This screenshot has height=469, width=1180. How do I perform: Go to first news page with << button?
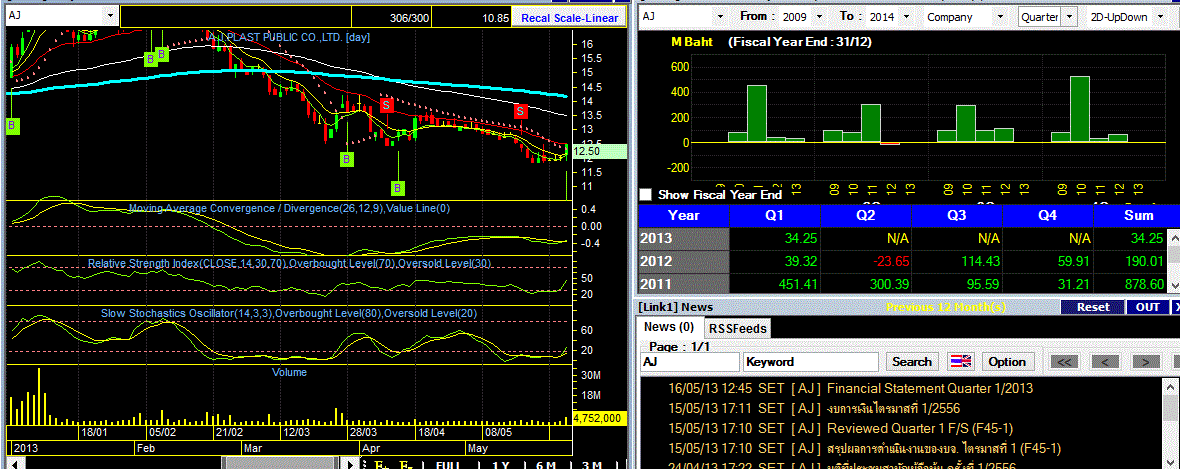[x=1064, y=361]
